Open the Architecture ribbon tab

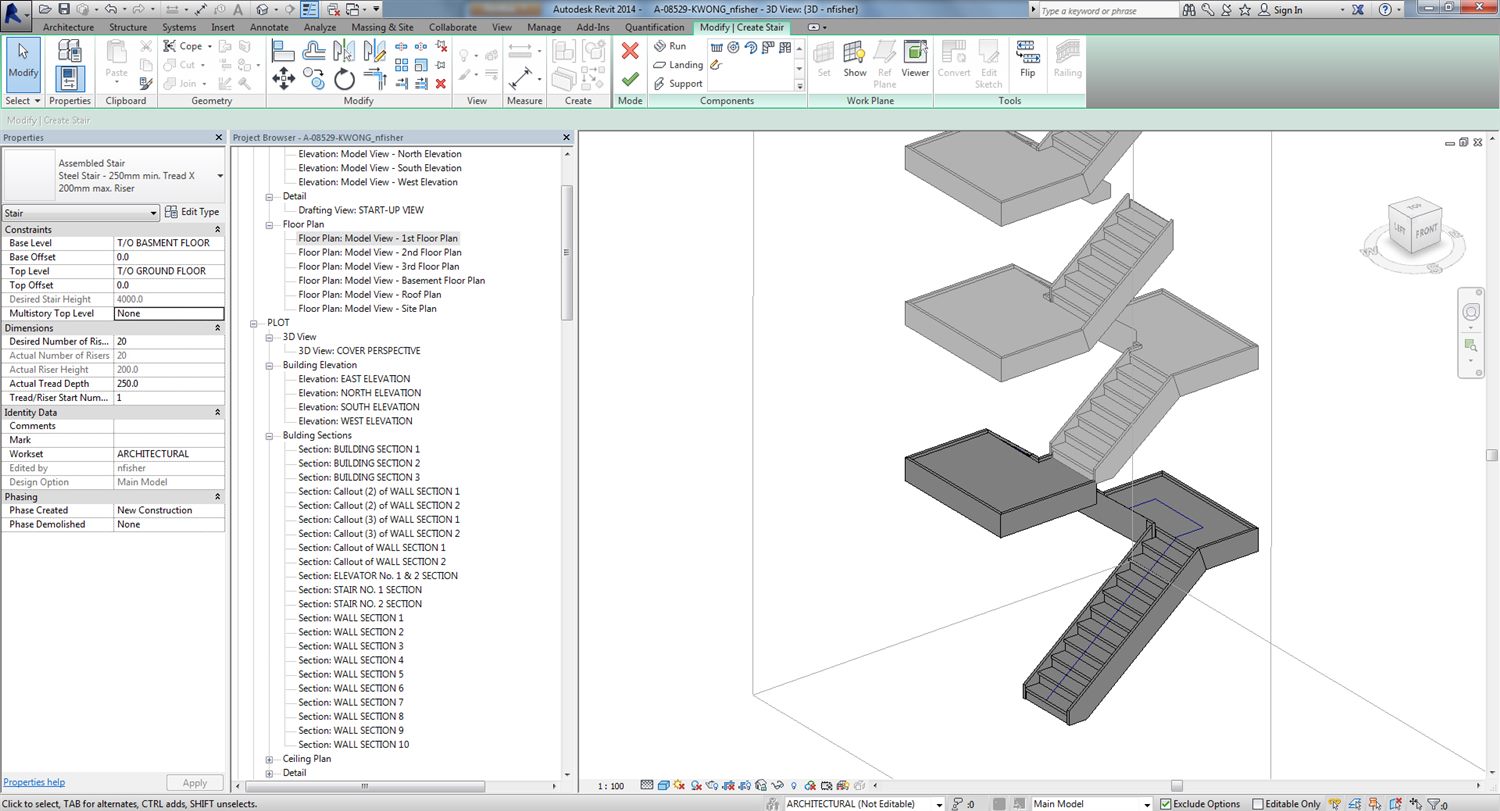[x=69, y=27]
